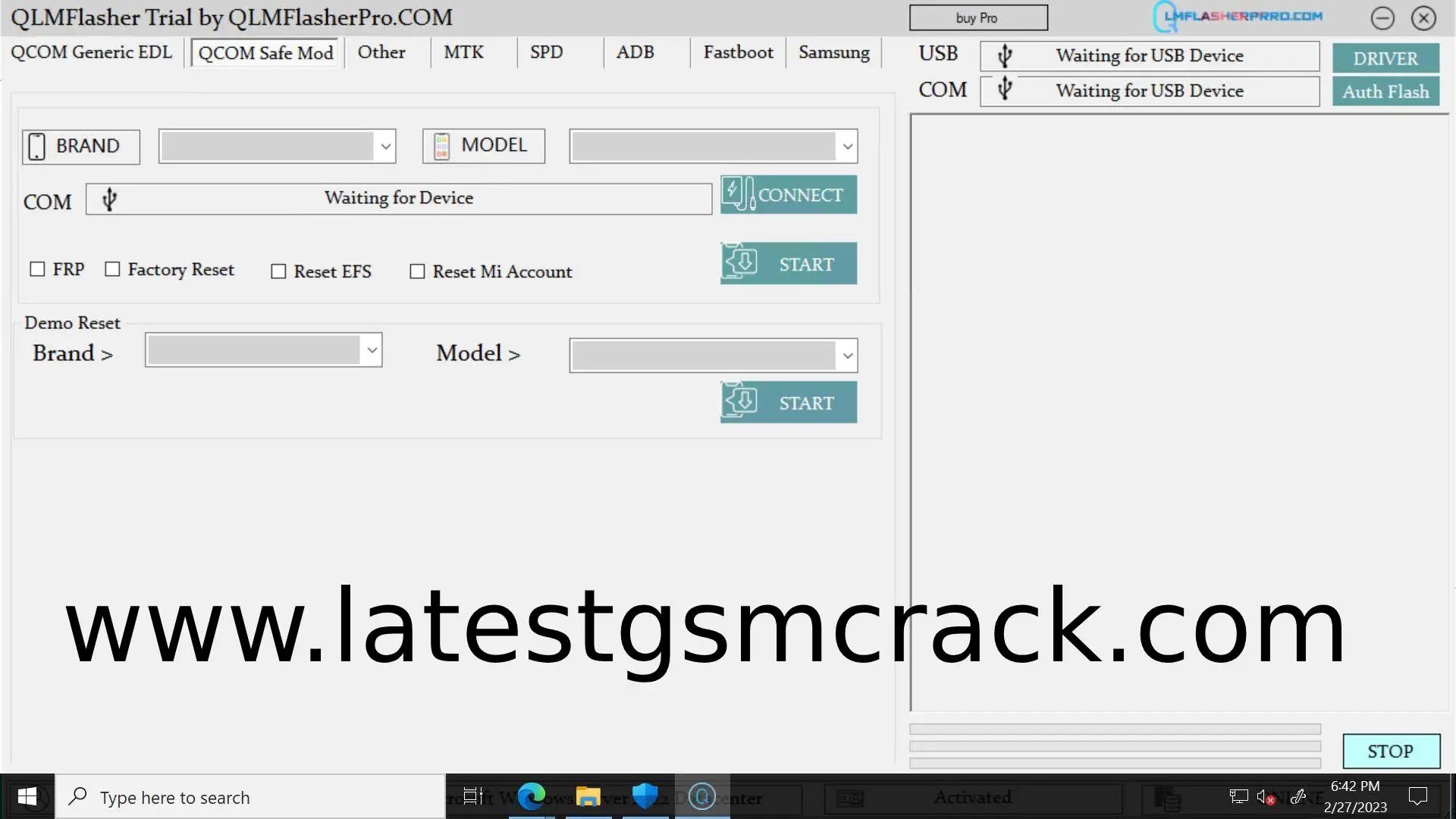
Task: Click the phone icon beside BRAND
Action: coord(36,146)
